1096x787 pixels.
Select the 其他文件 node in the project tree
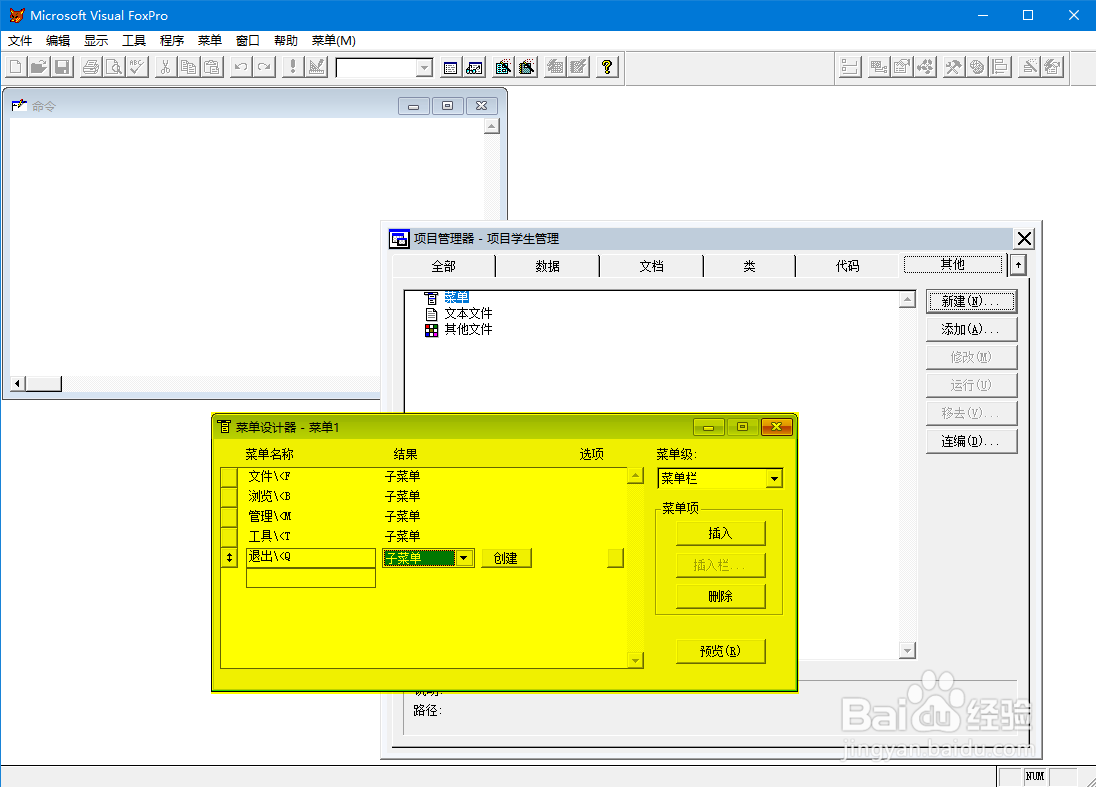(x=468, y=329)
